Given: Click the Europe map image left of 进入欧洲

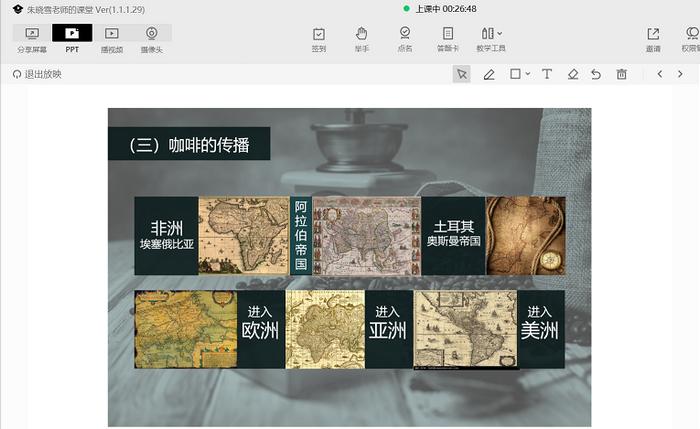Looking at the screenshot, I should click(x=186, y=329).
